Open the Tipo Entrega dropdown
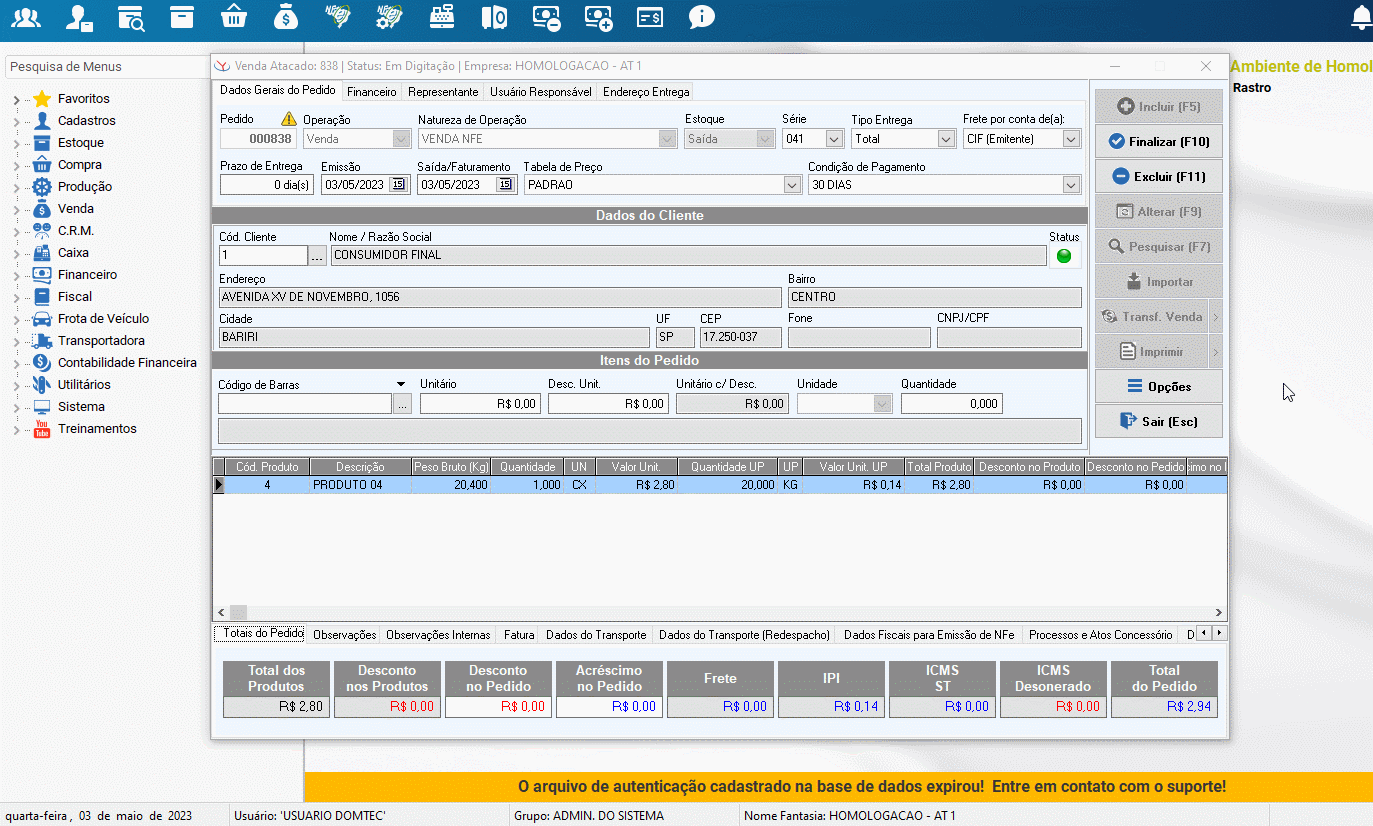1373x826 pixels. pos(947,139)
